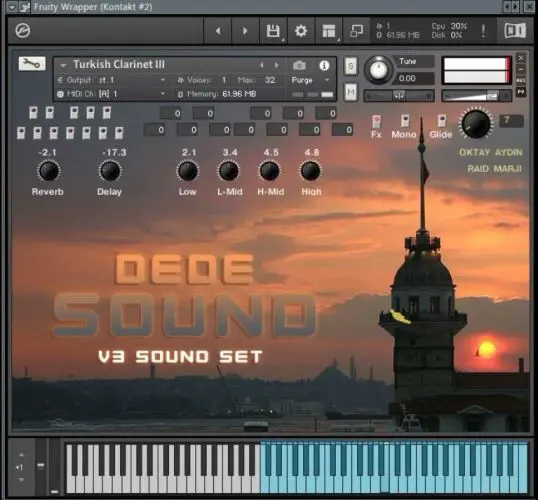Minimize the instrument header with the dash button
The image size is (538, 500).
(521, 69)
